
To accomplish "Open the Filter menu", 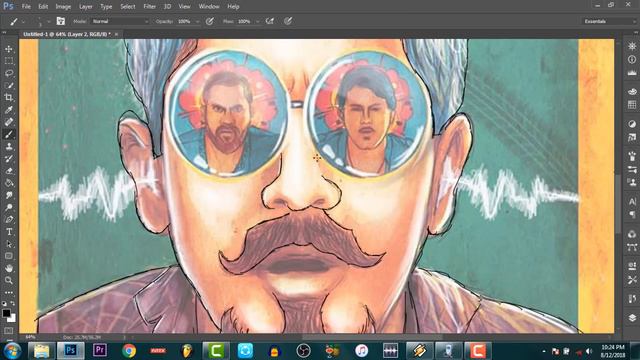I will point(149,7).
